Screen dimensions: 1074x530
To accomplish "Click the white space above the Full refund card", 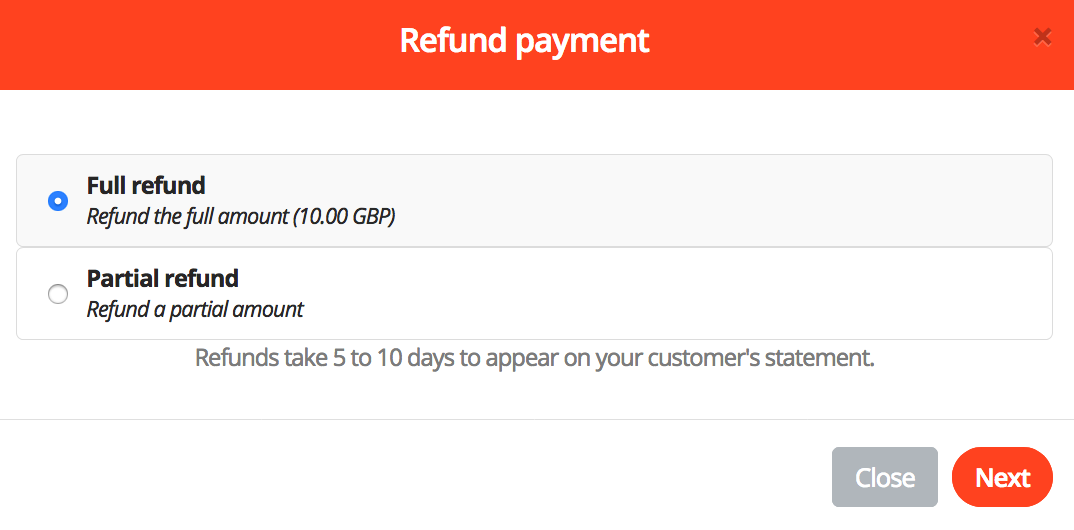I will click(x=536, y=122).
